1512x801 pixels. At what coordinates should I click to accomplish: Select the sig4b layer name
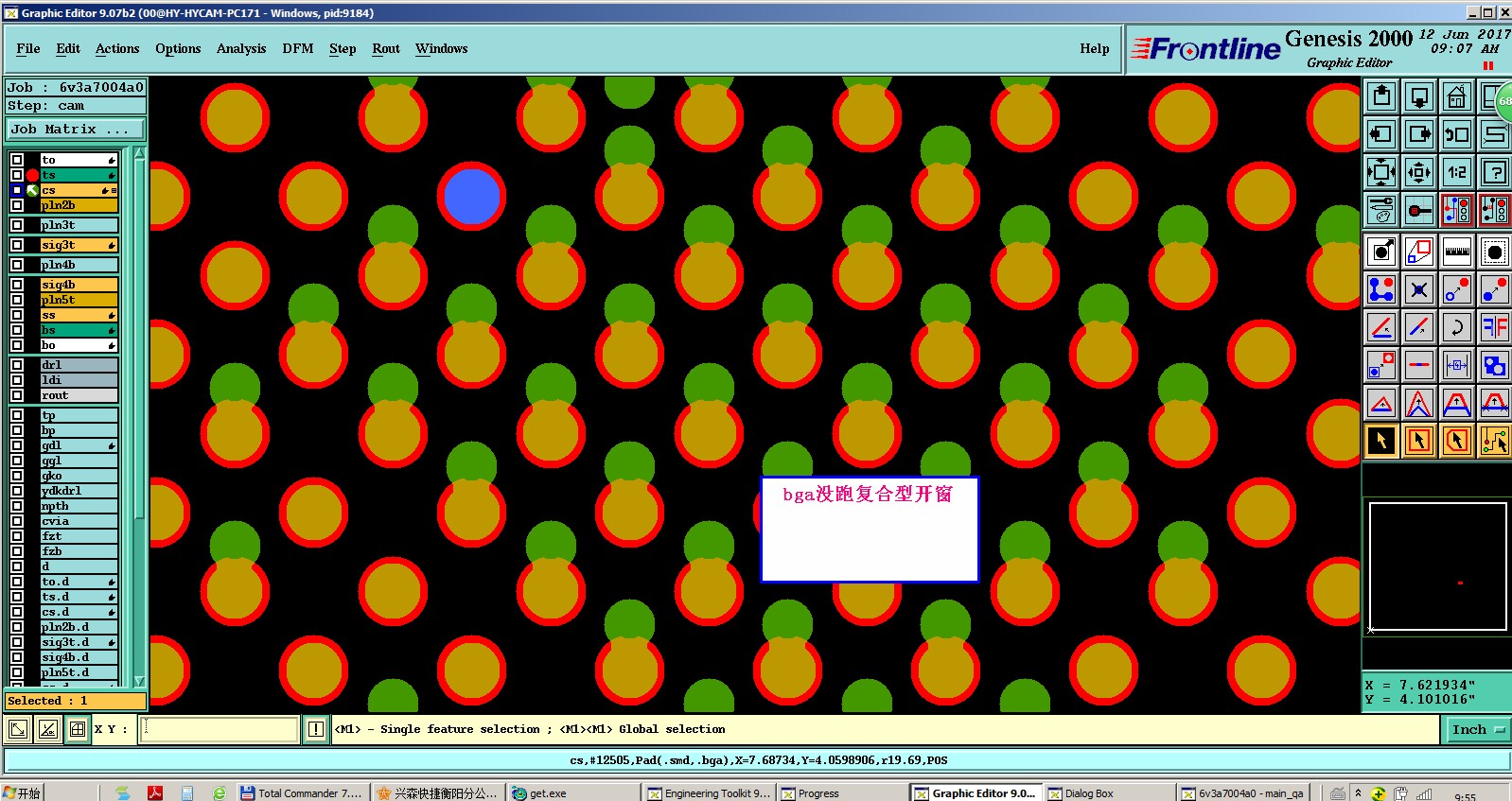click(79, 285)
